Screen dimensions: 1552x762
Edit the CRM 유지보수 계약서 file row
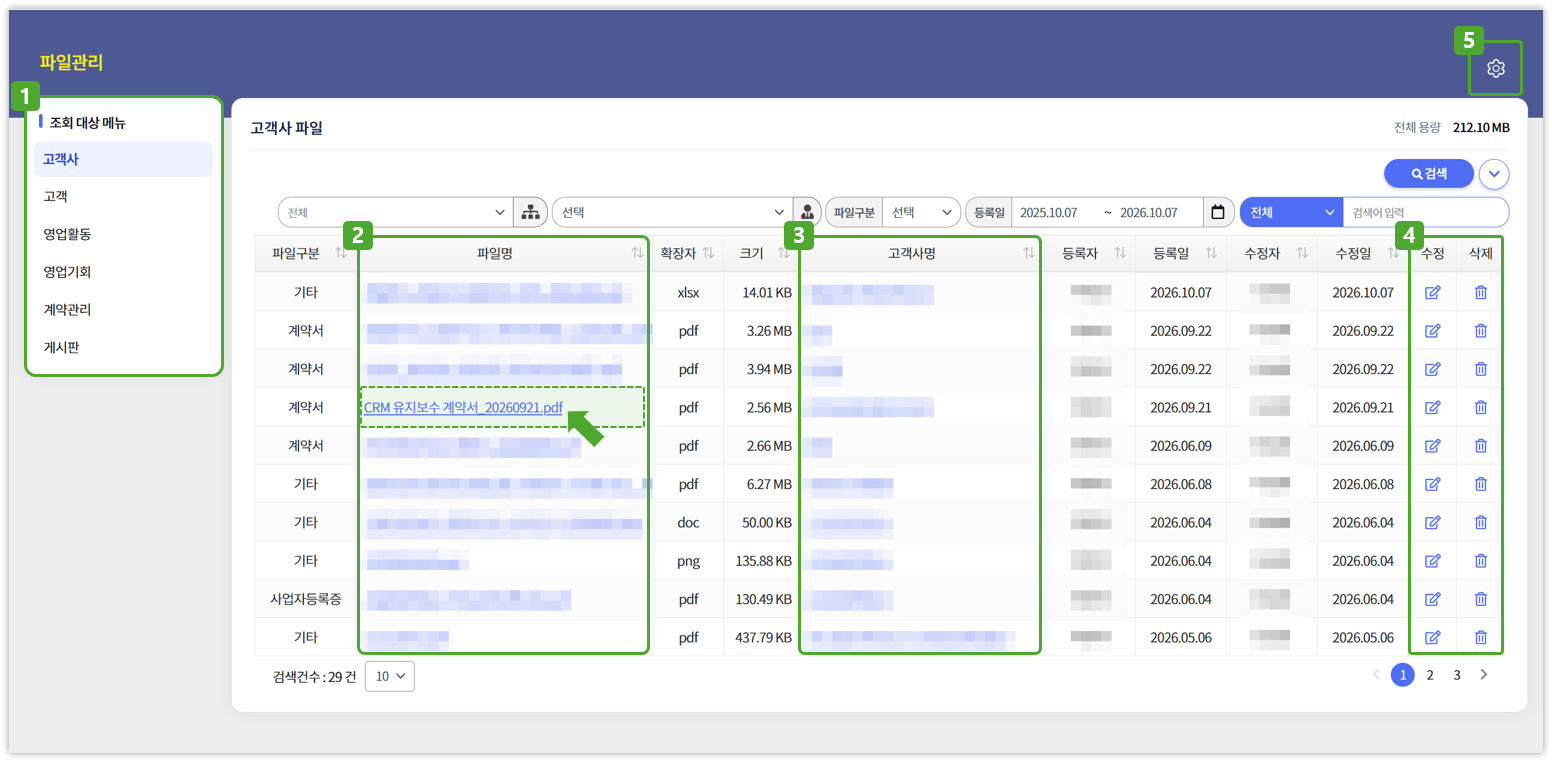(x=1432, y=407)
